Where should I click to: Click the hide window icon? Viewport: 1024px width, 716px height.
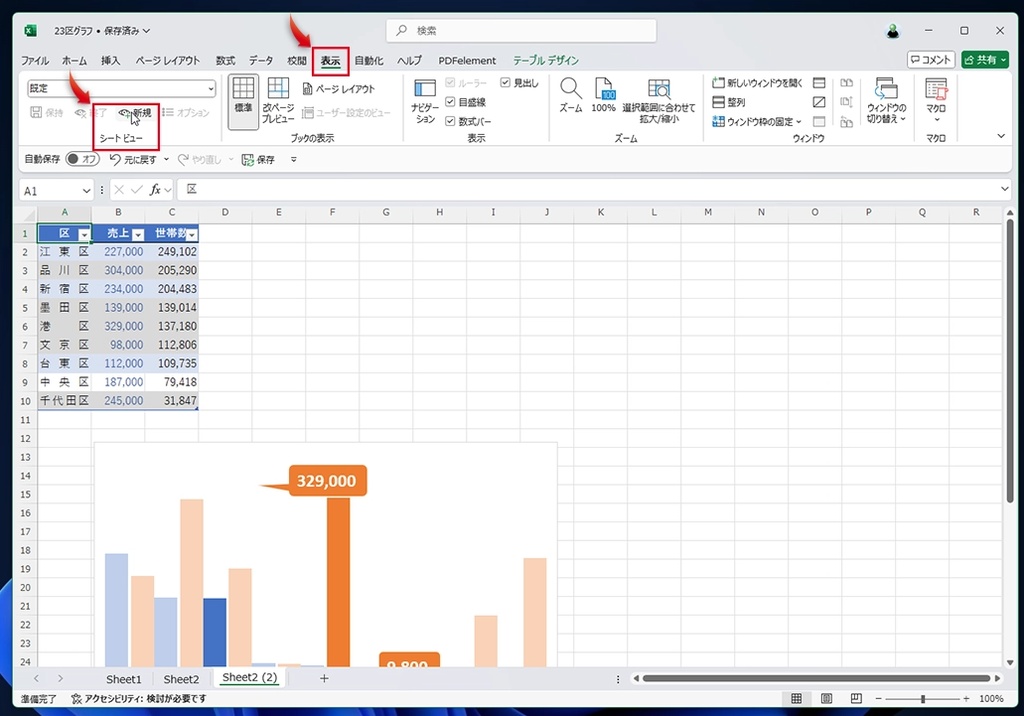click(819, 102)
